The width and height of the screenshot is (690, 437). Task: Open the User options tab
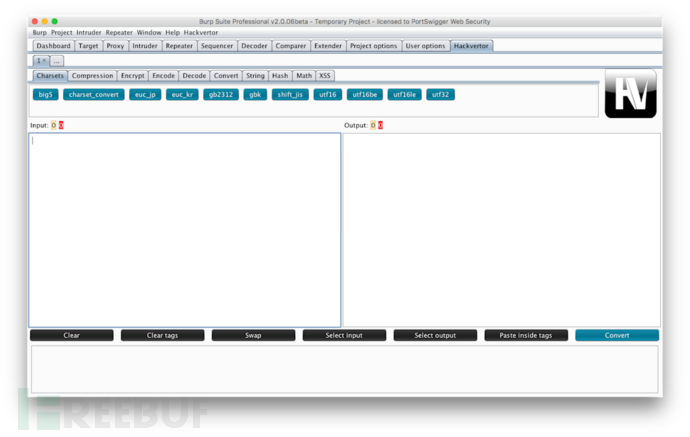(x=425, y=46)
